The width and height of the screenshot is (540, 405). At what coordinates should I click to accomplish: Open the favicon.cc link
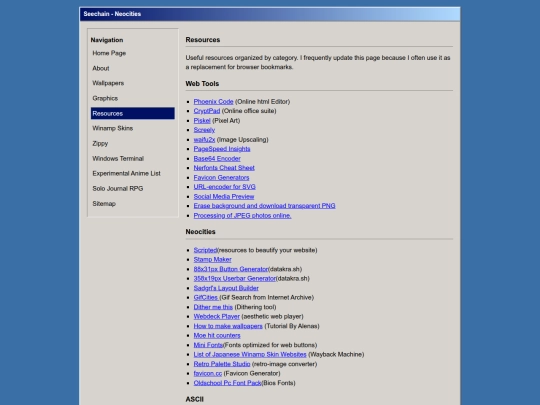point(208,373)
